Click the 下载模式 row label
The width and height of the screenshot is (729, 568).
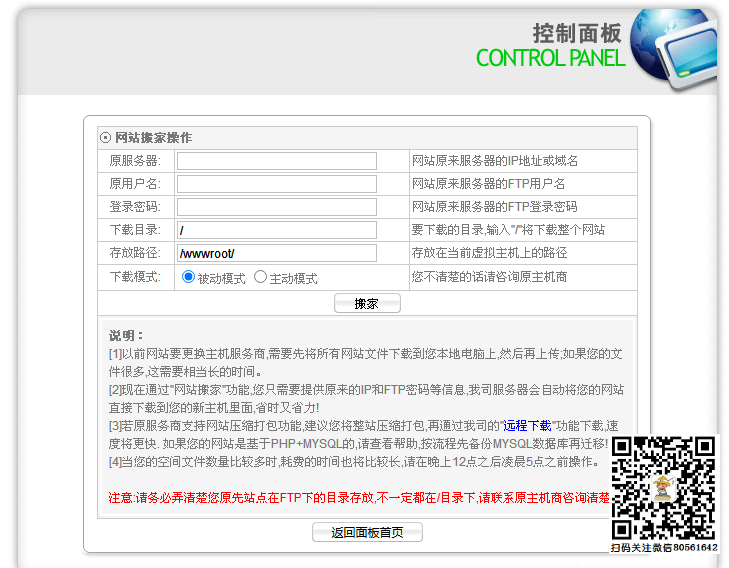(135, 277)
